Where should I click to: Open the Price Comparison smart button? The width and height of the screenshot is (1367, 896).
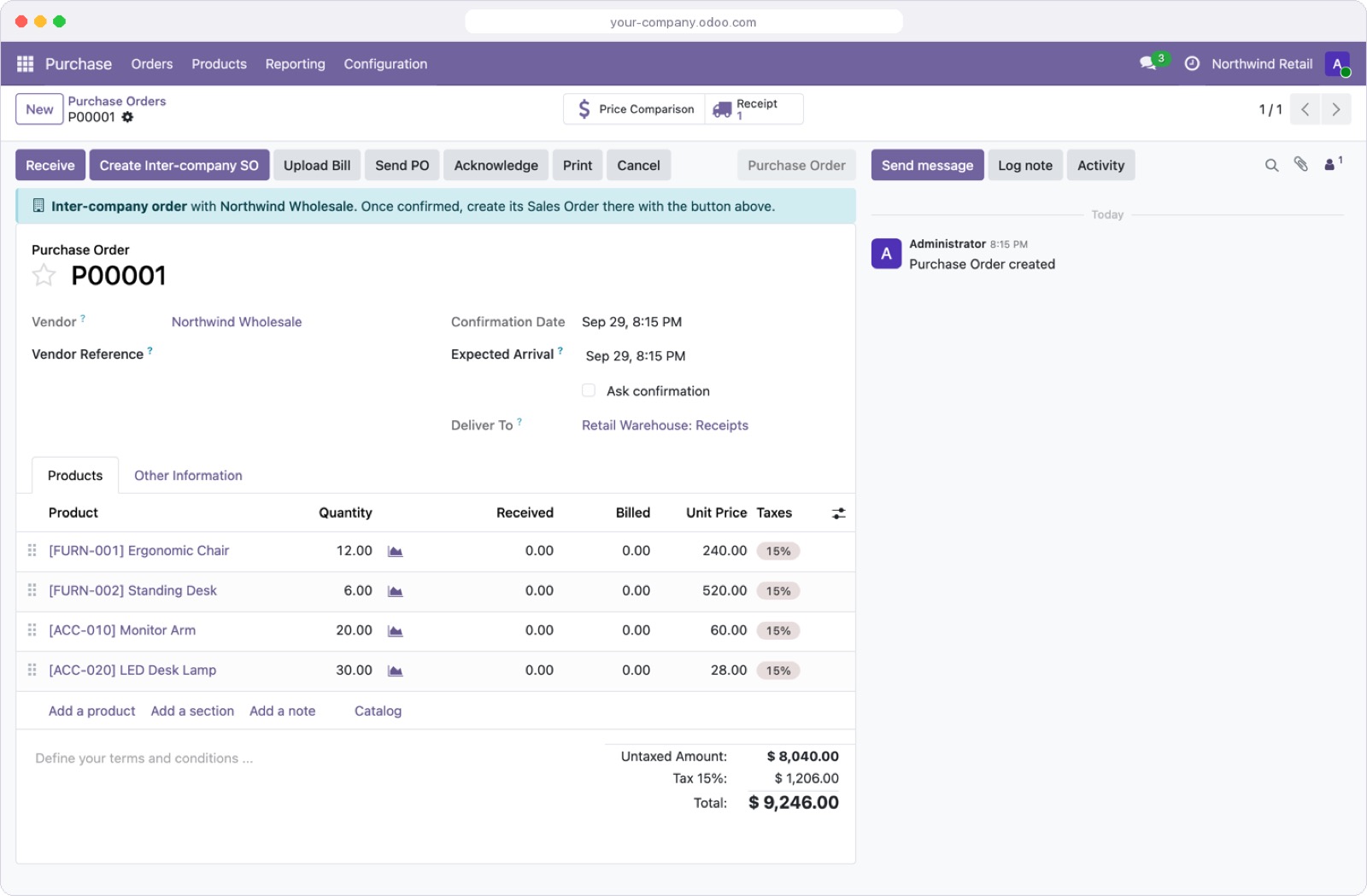[634, 109]
